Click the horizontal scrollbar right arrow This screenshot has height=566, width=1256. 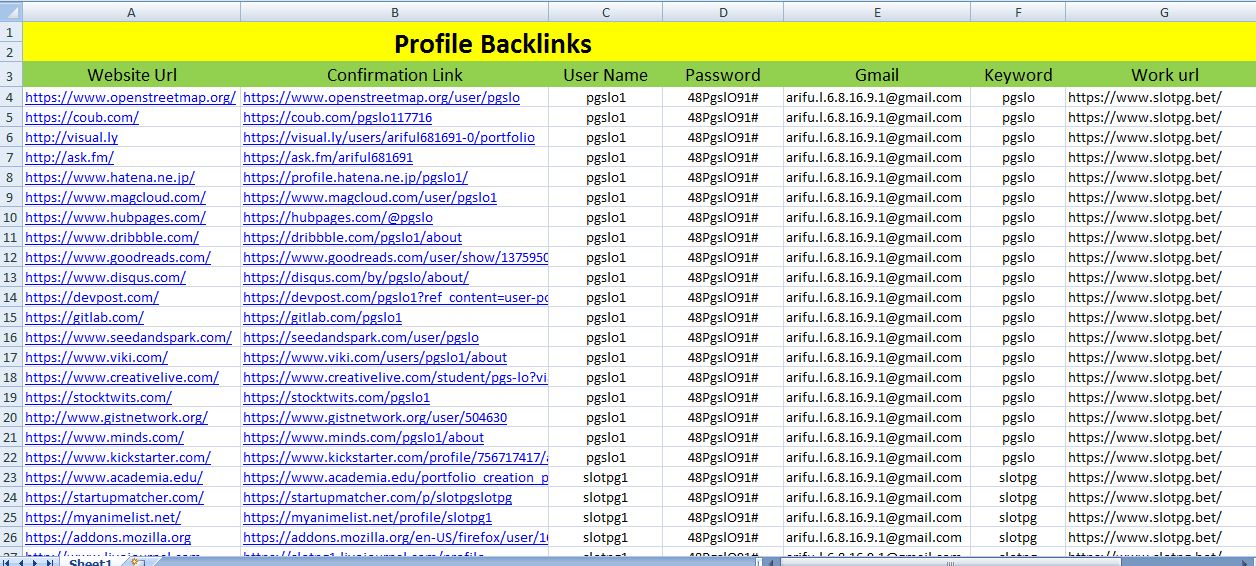click(x=1247, y=561)
